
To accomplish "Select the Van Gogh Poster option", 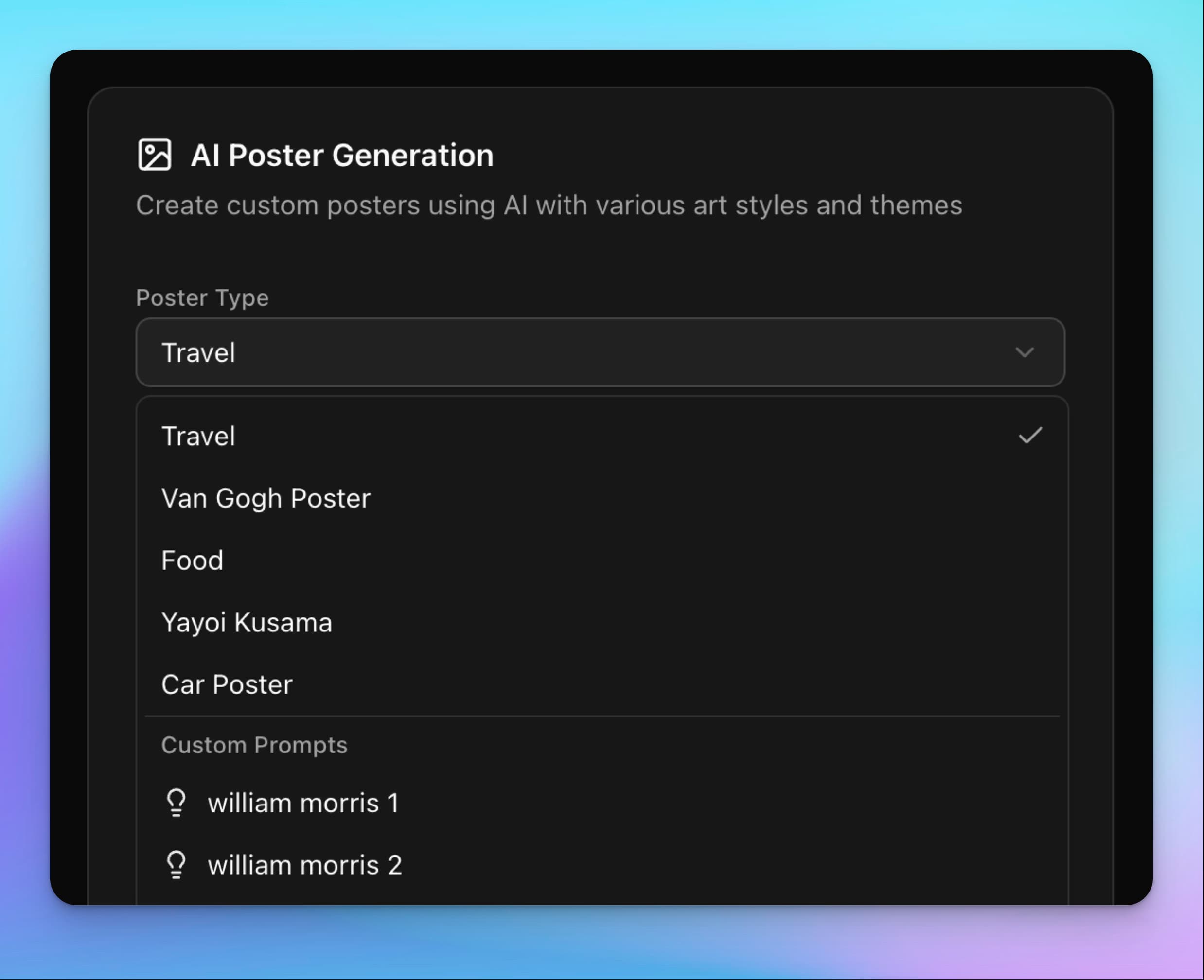I will click(x=266, y=498).
